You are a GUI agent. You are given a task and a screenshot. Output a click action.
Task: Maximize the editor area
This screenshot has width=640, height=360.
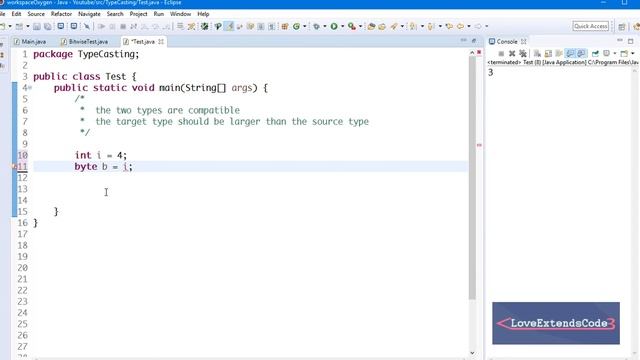click(474, 41)
